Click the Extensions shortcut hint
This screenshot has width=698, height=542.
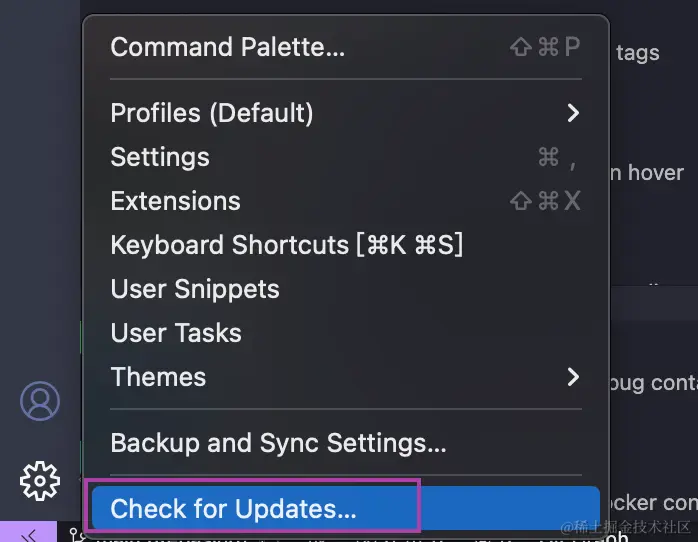click(545, 201)
